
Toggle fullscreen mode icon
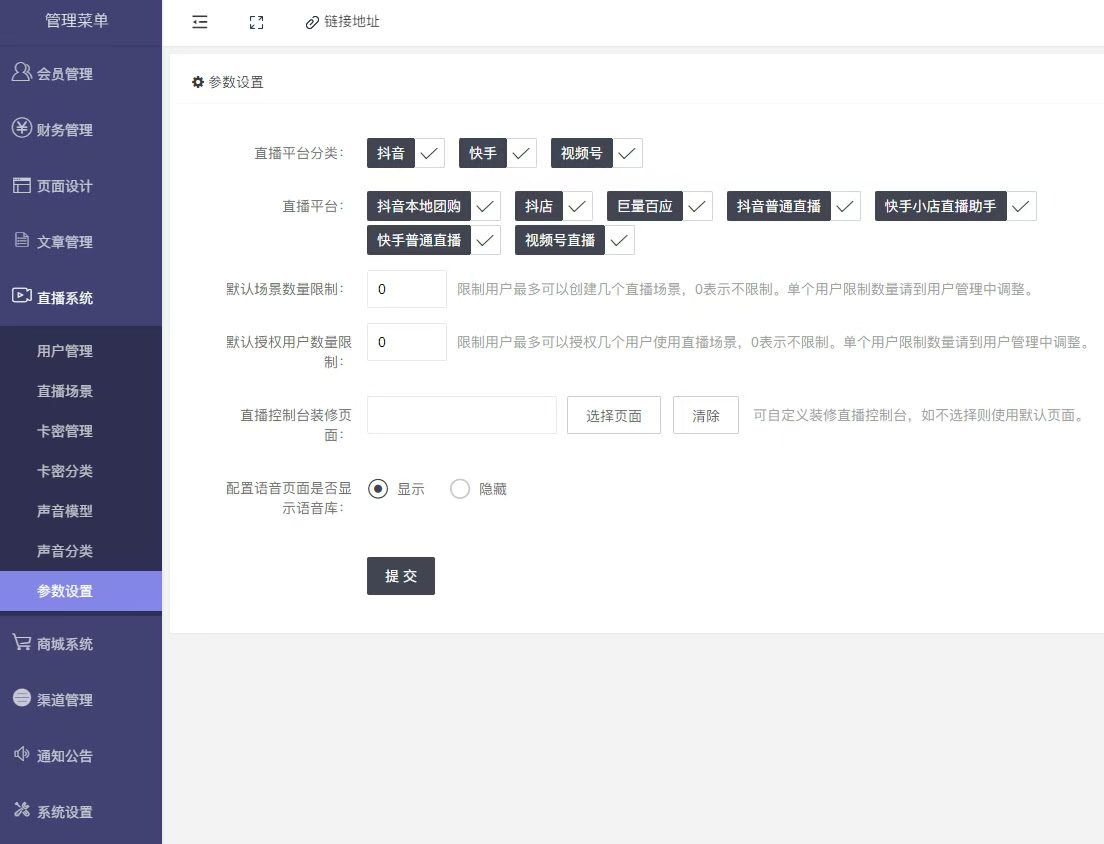pyautogui.click(x=256, y=22)
